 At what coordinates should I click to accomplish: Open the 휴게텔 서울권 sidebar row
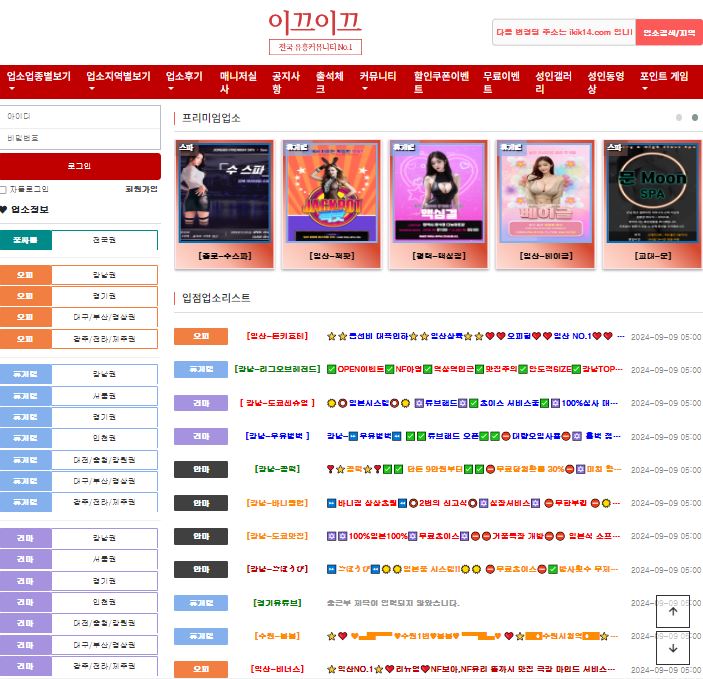tap(79, 396)
